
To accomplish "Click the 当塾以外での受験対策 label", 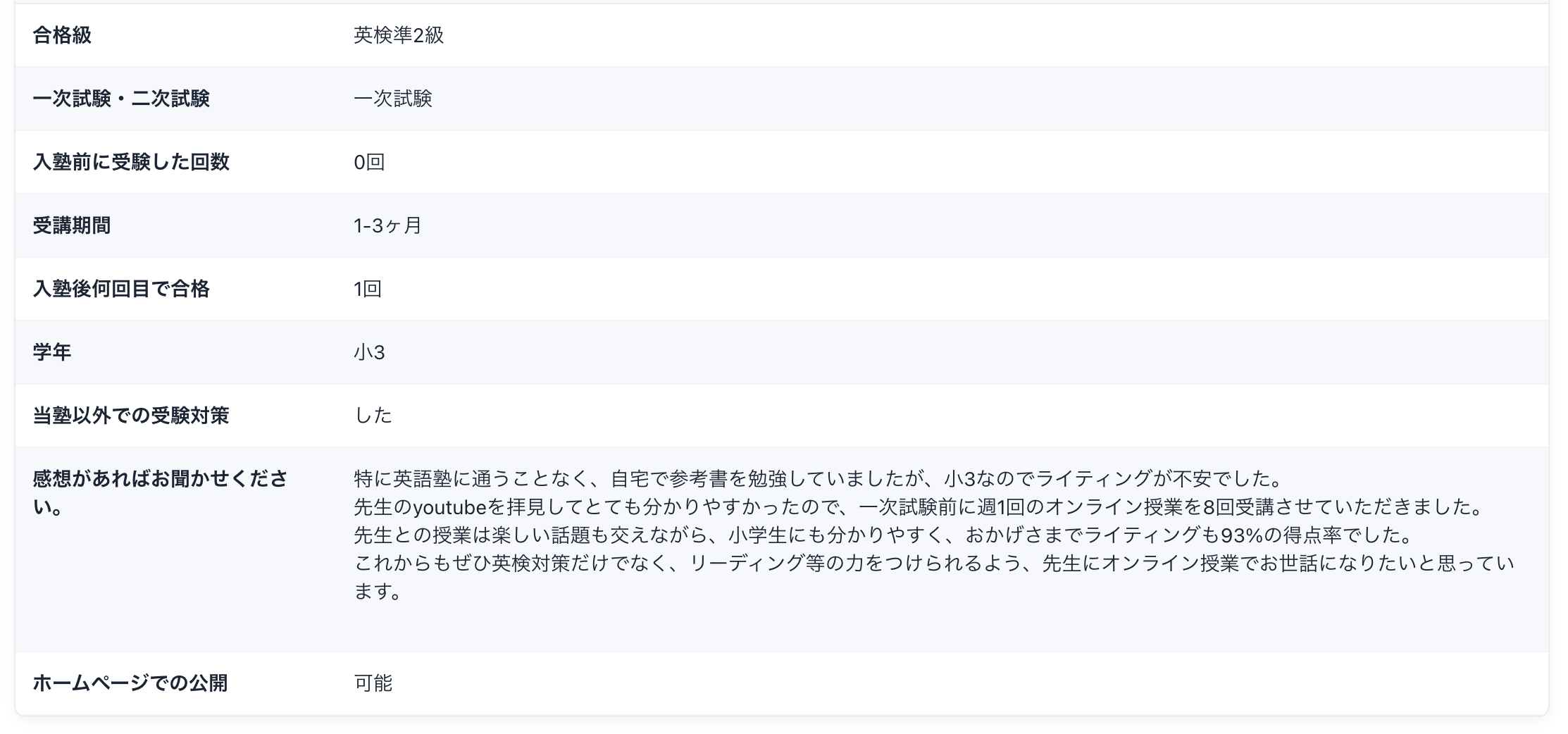I will pos(131,416).
